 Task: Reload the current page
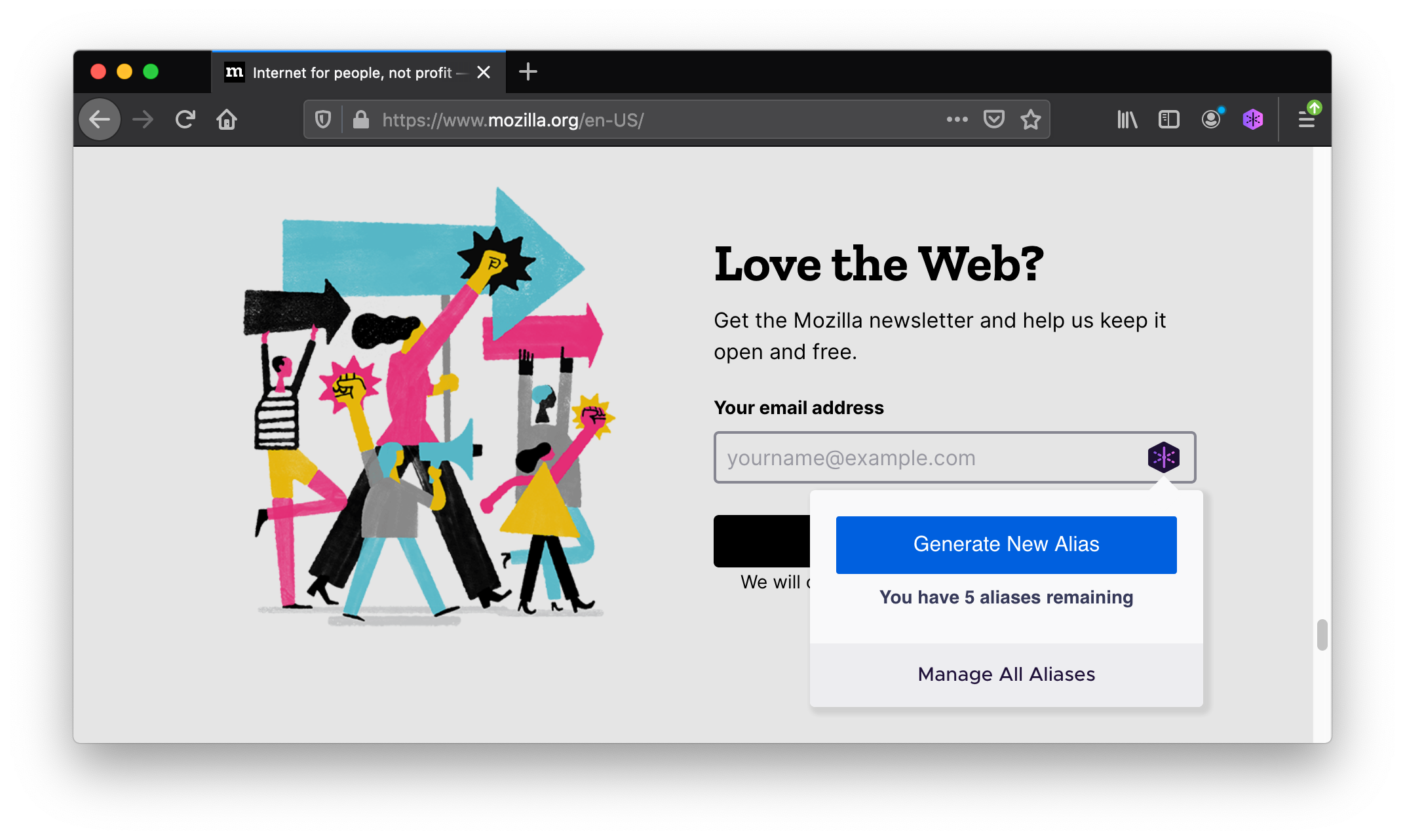185,120
